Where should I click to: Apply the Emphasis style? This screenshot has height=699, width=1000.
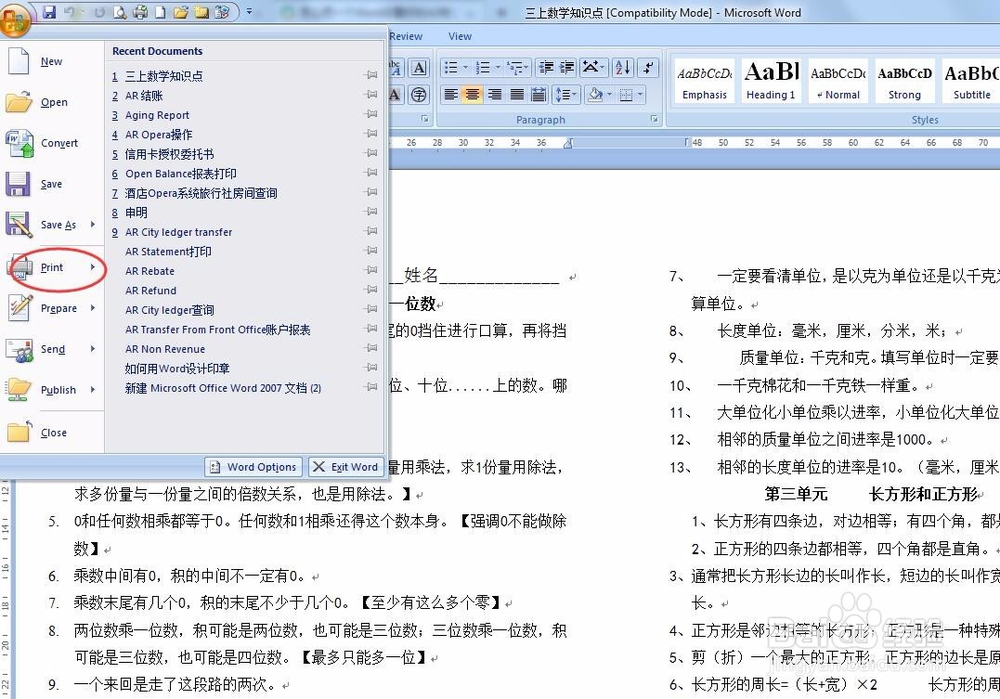704,80
